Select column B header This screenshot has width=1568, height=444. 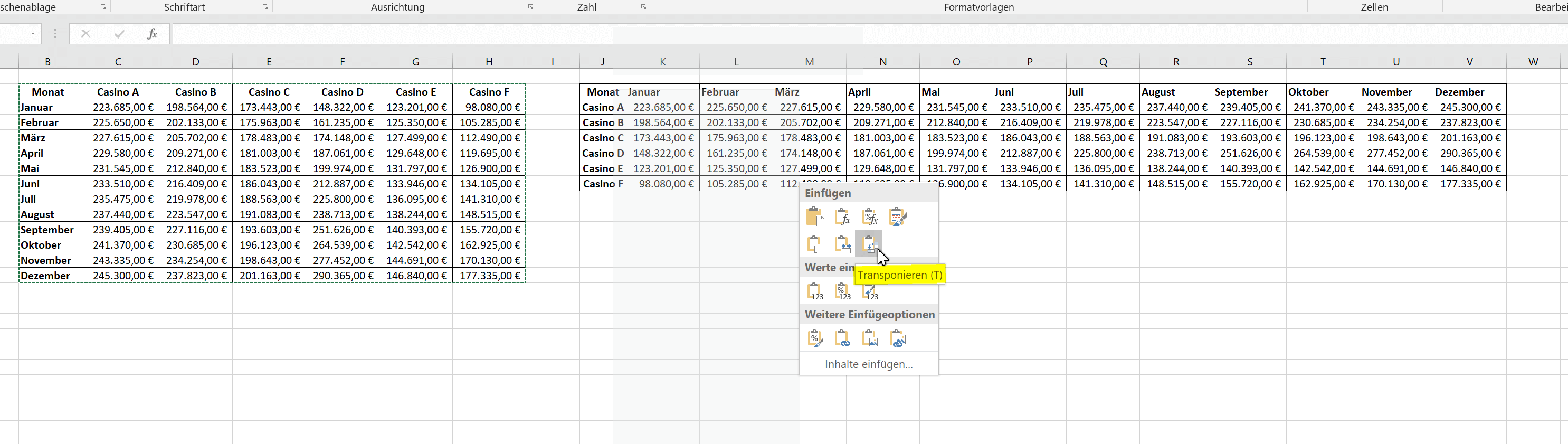tap(48, 62)
